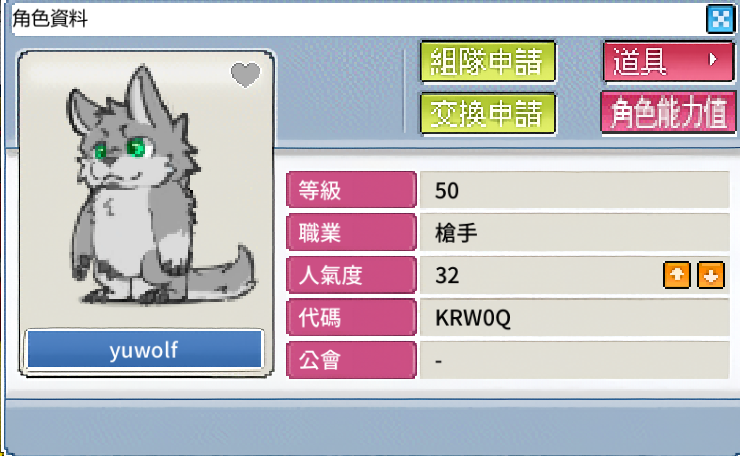Open the 角色能力值 character stats panel

point(668,113)
